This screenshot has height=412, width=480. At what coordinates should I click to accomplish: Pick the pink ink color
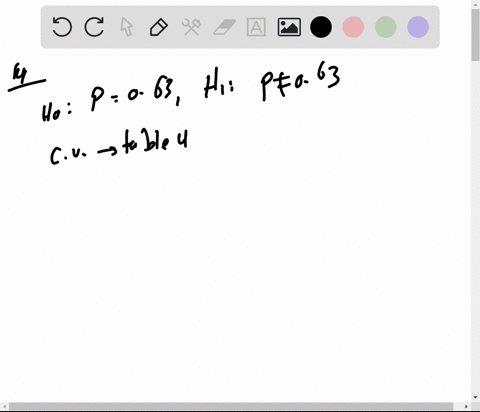click(x=353, y=27)
